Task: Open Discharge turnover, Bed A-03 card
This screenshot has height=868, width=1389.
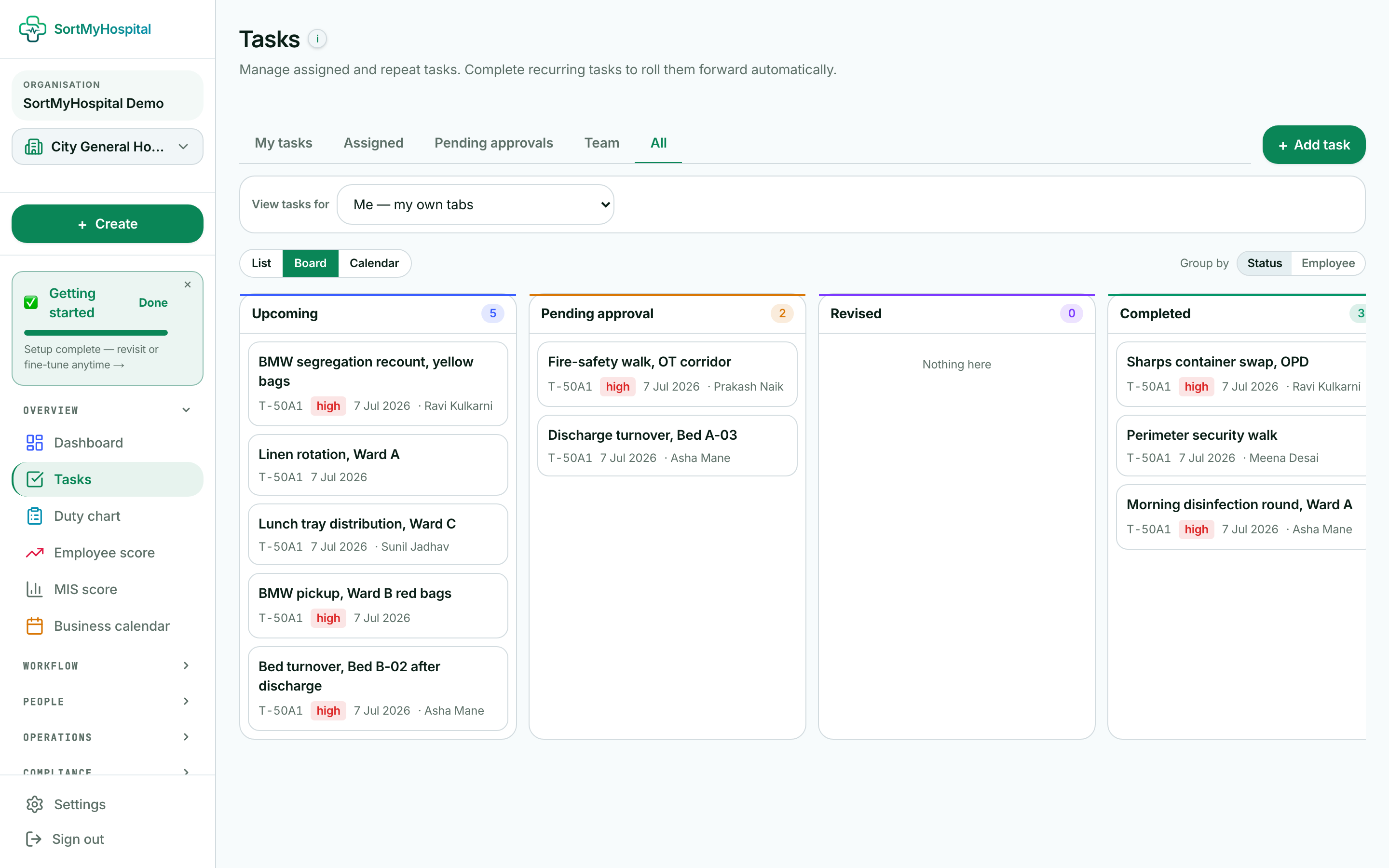Action: [667, 446]
